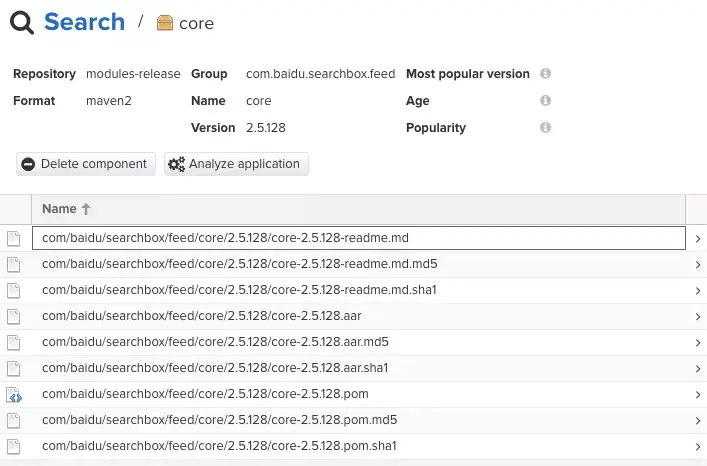
Task: Select the core breadcrumb label
Action: point(196,24)
